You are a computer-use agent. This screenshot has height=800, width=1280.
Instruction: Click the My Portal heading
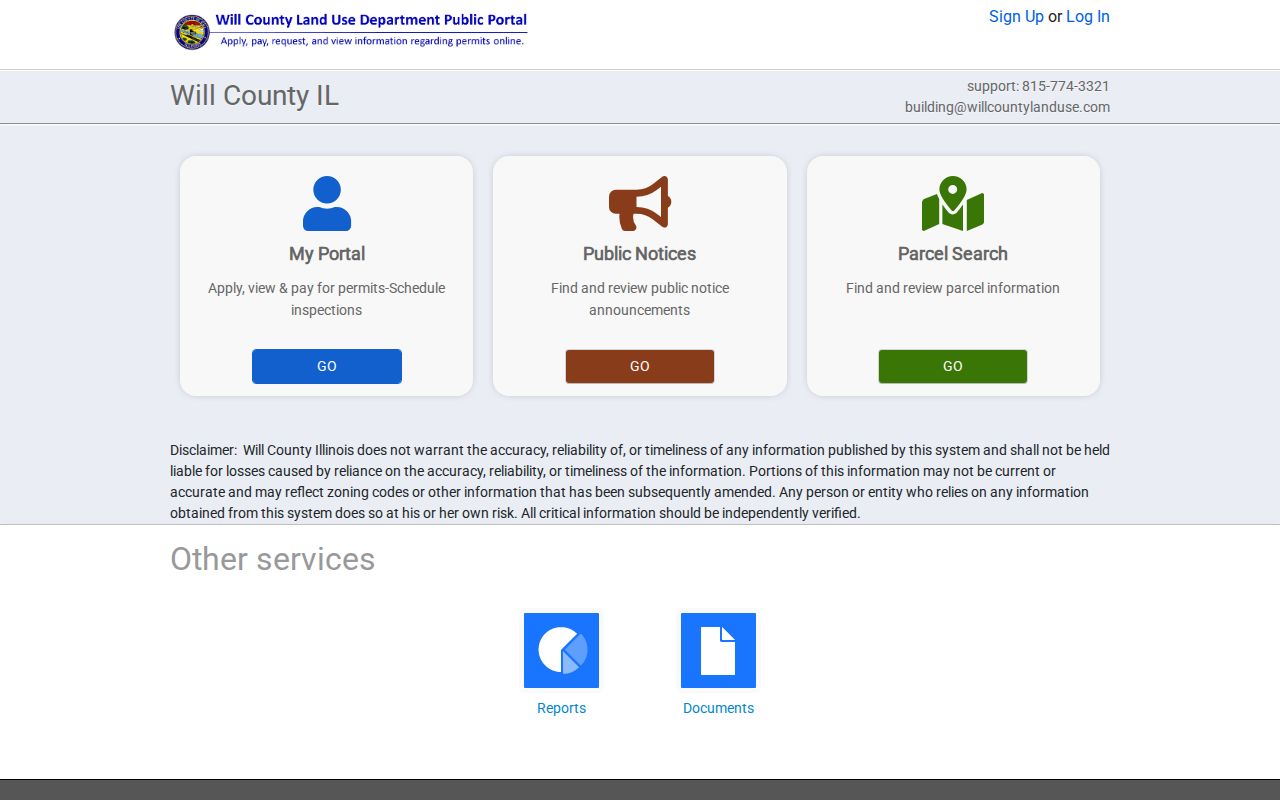pyautogui.click(x=327, y=254)
